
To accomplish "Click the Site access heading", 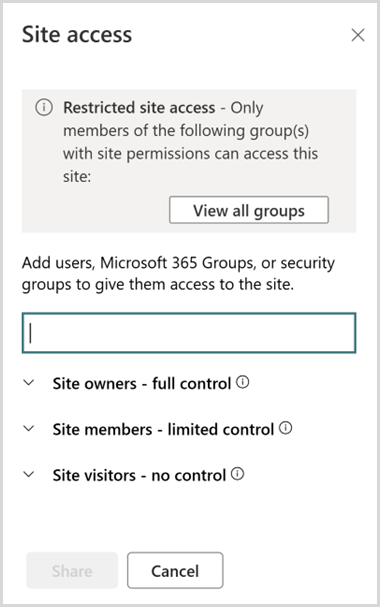I will click(x=77, y=34).
